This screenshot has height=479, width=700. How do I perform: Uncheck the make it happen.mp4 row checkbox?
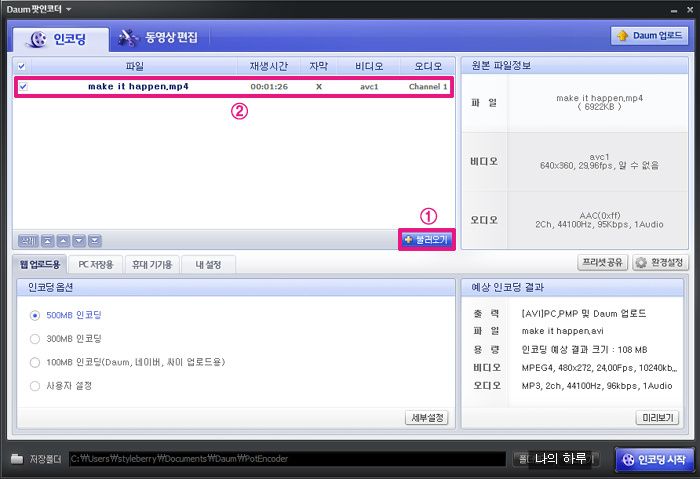23,87
